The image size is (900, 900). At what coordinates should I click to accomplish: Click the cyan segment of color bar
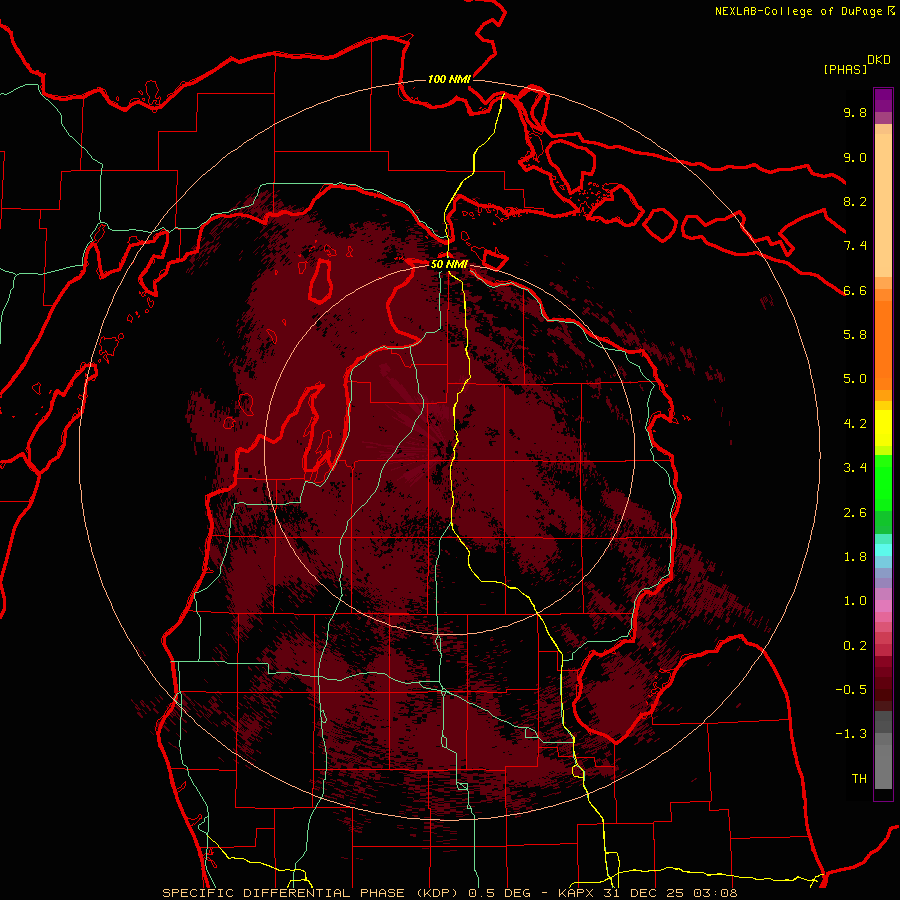883,550
